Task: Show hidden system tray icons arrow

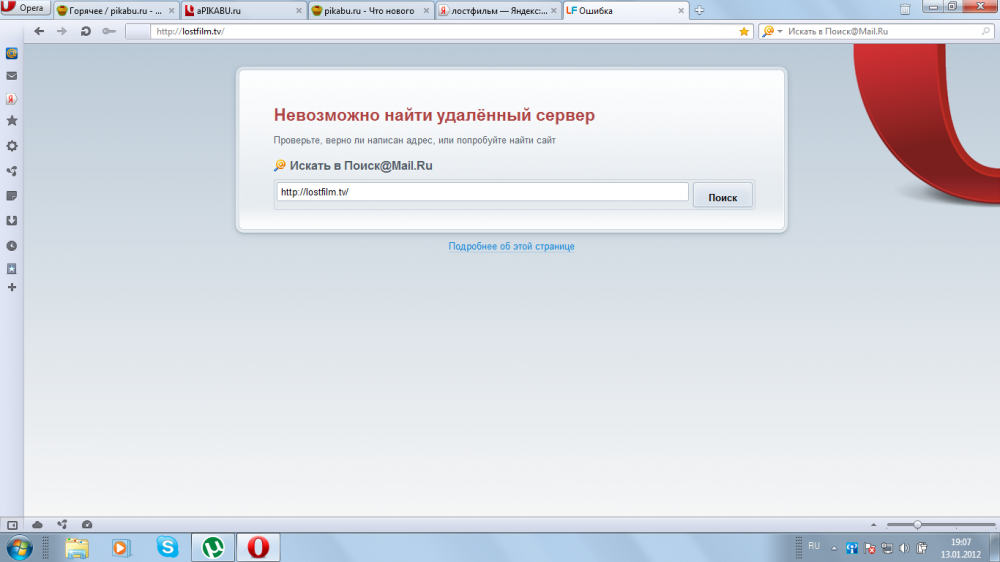Action: [x=834, y=548]
